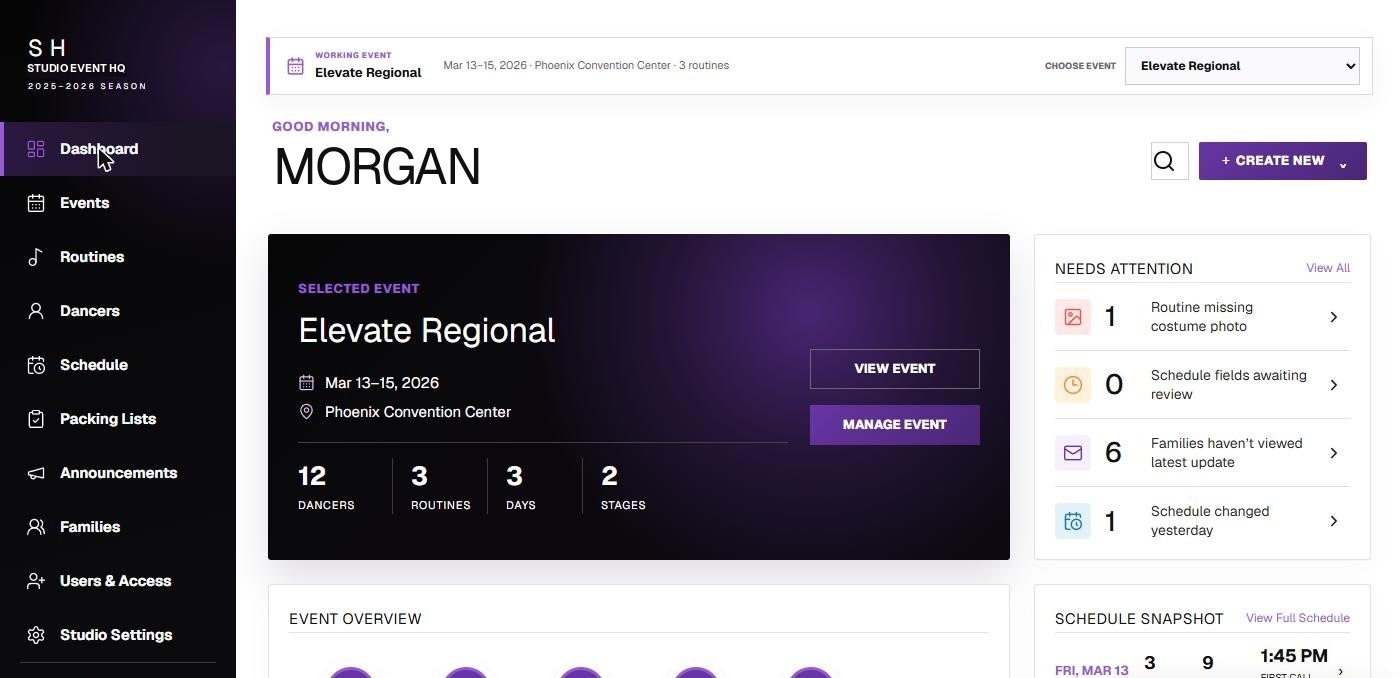1400x678 pixels.
Task: Open the Choose Event dropdown
Action: coord(1242,66)
